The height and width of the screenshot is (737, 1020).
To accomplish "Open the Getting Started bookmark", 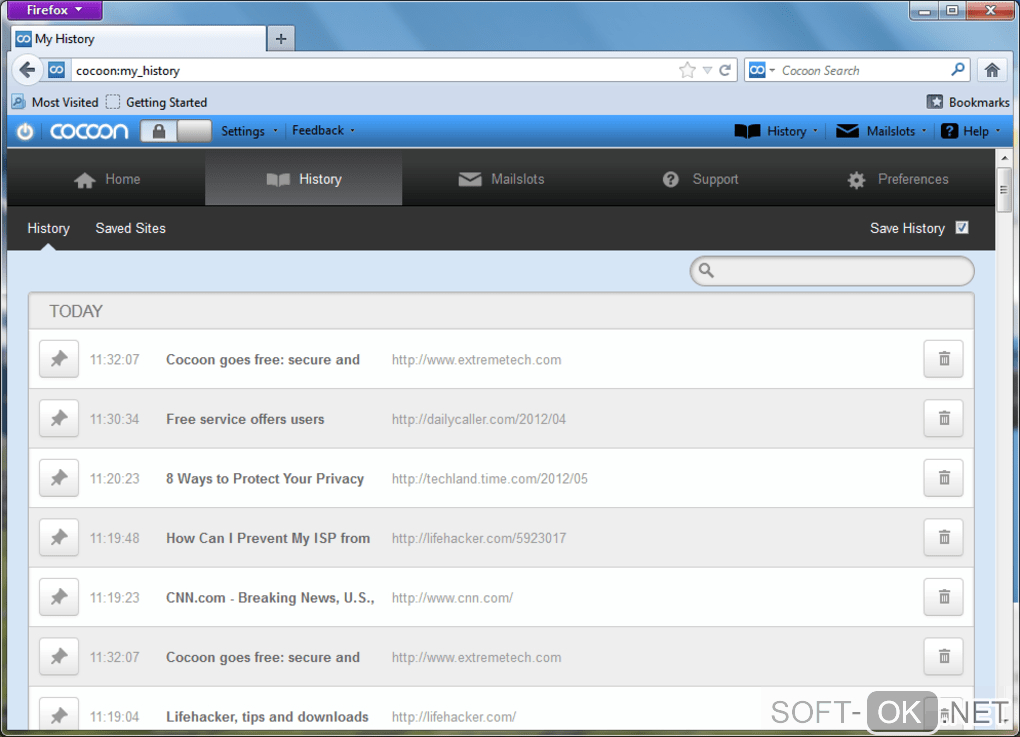I will (157, 102).
